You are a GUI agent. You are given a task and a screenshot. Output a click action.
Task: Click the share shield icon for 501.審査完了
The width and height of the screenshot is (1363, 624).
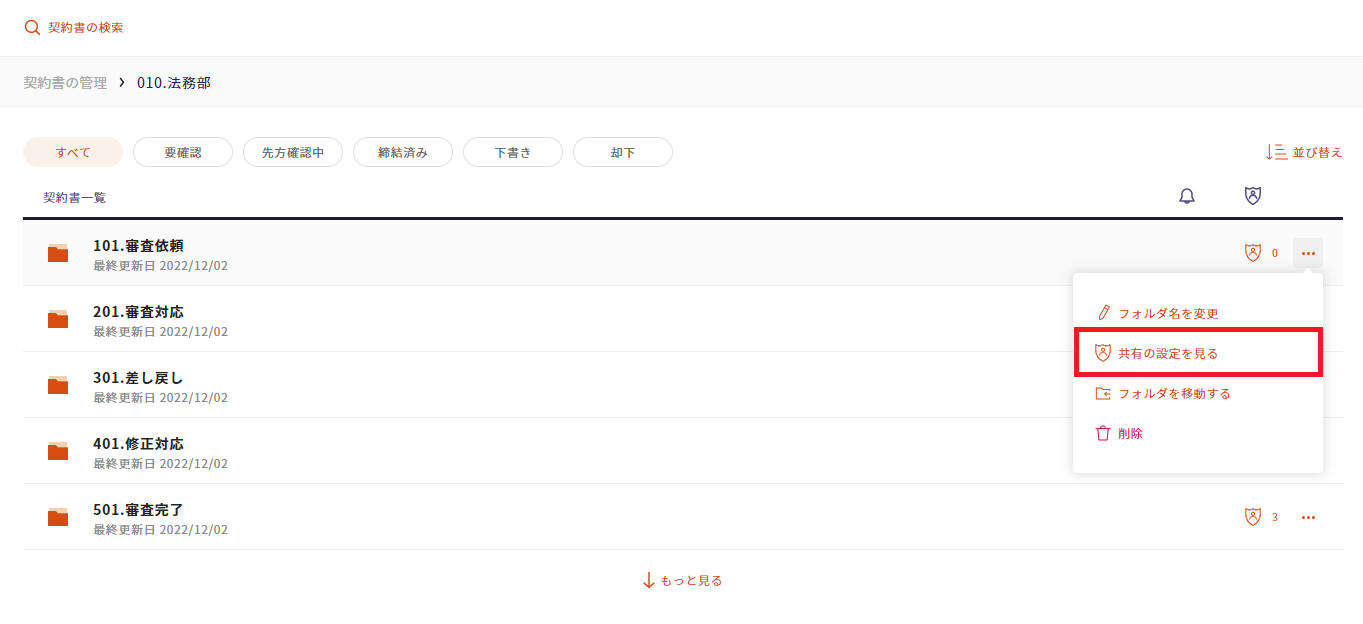point(1253,517)
